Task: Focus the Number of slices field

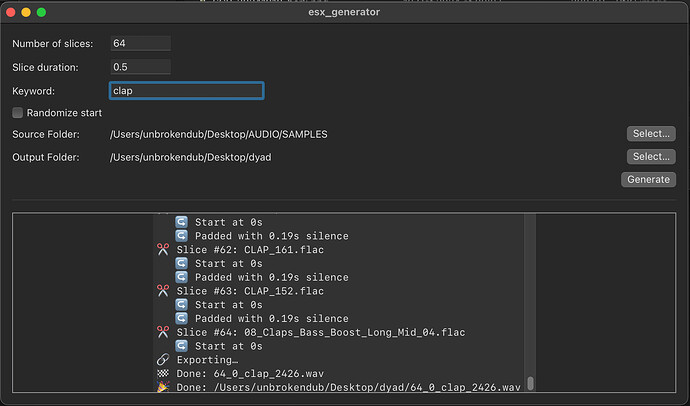Action: (x=140, y=44)
